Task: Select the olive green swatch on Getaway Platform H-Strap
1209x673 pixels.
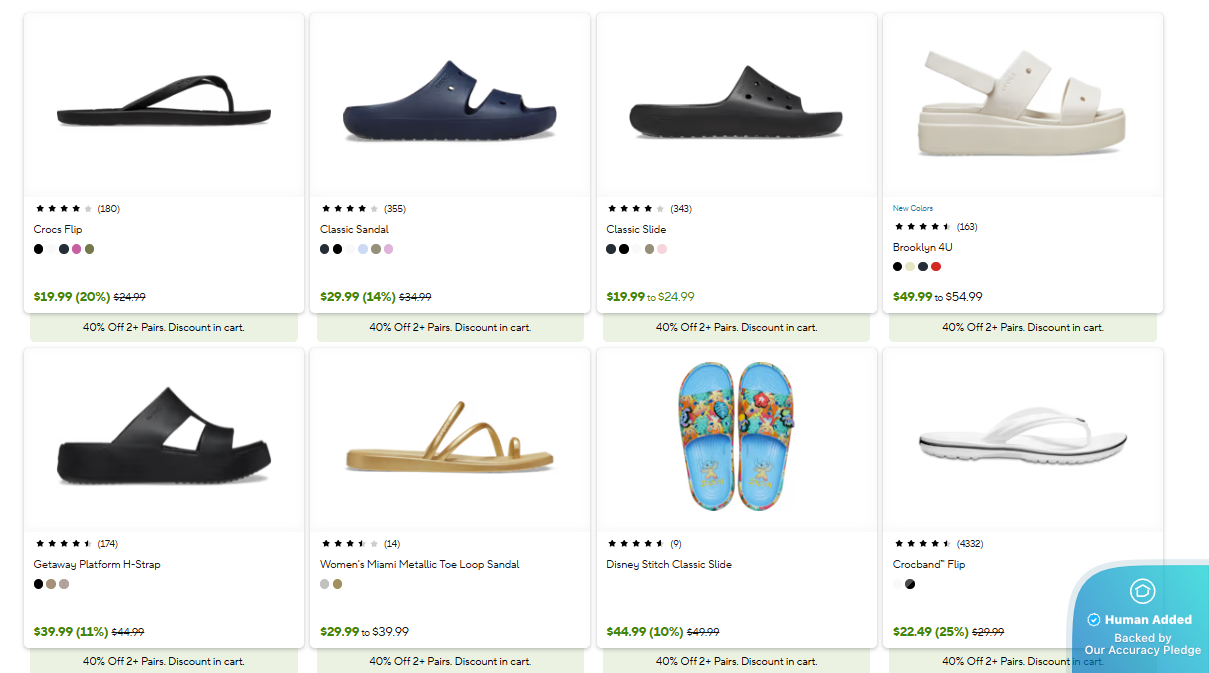Action: (x=51, y=583)
